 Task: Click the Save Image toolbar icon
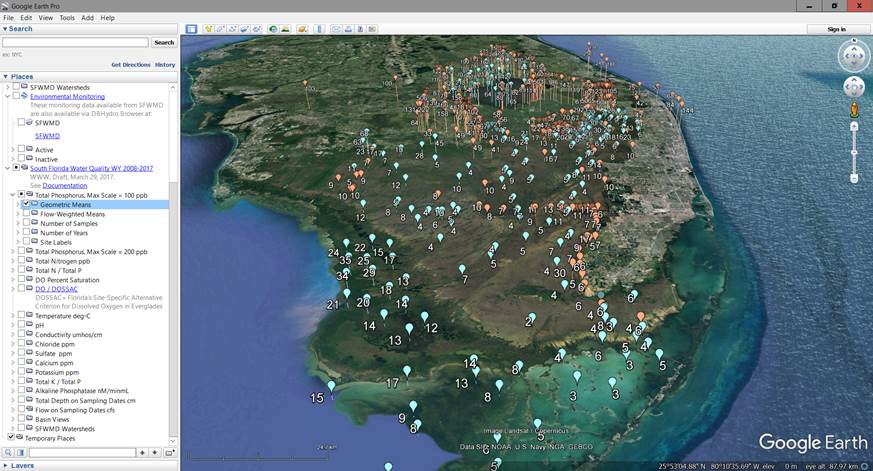360,29
